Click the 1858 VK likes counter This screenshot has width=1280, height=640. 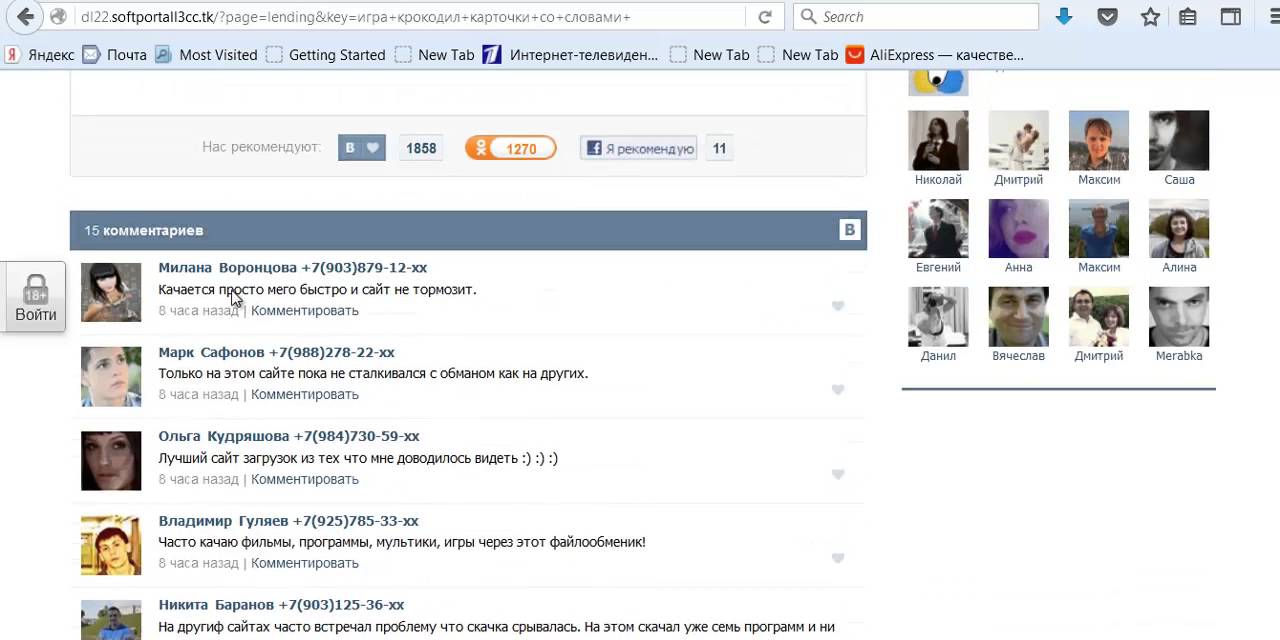pyautogui.click(x=421, y=148)
